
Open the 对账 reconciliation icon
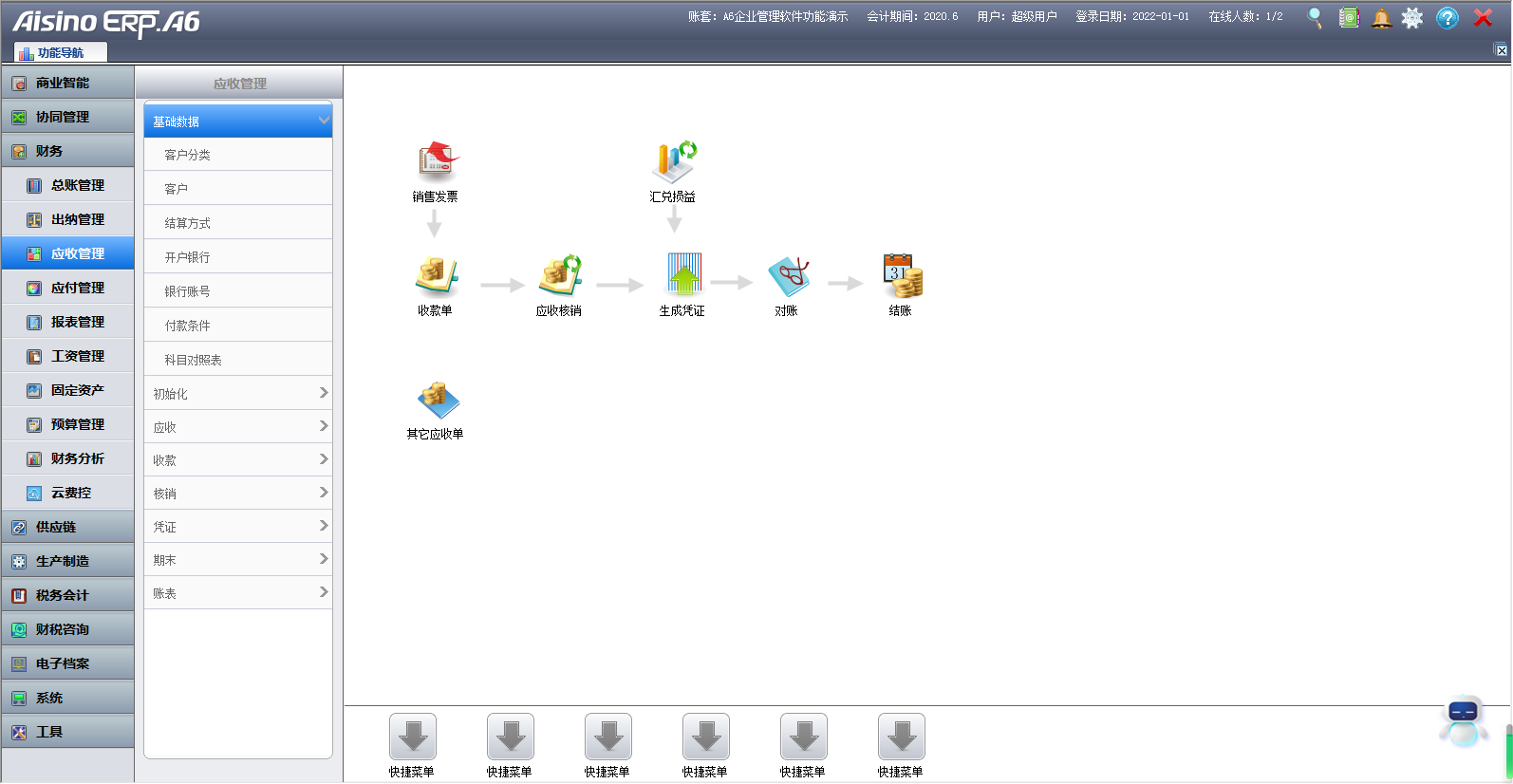pos(787,276)
